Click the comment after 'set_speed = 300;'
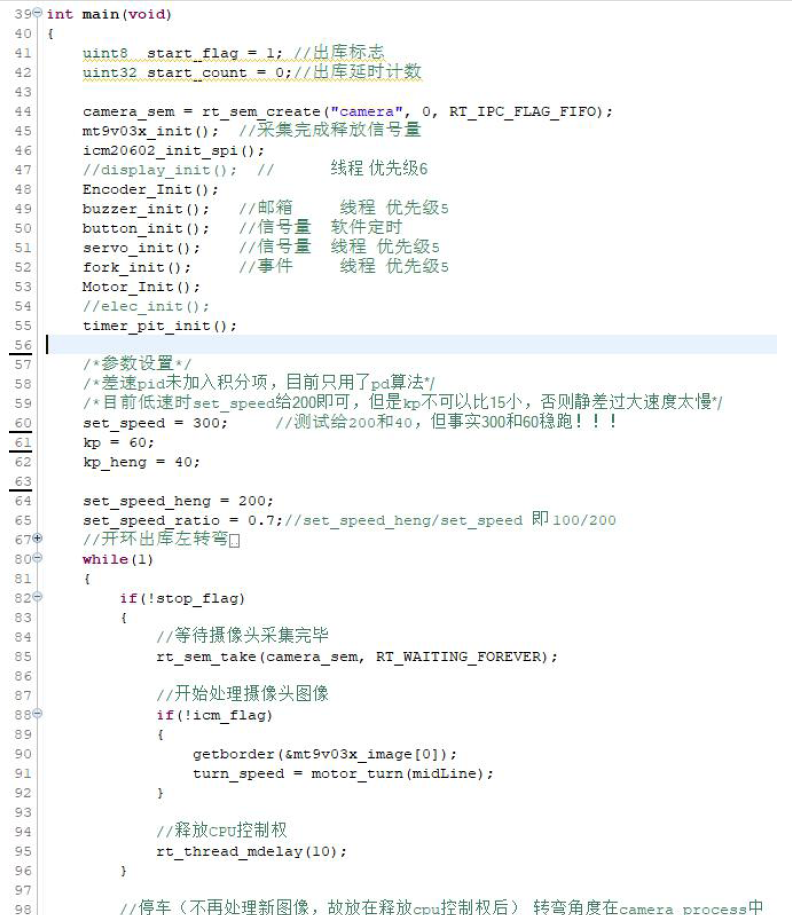Image resolution: width=792 pixels, height=915 pixels. (446, 422)
